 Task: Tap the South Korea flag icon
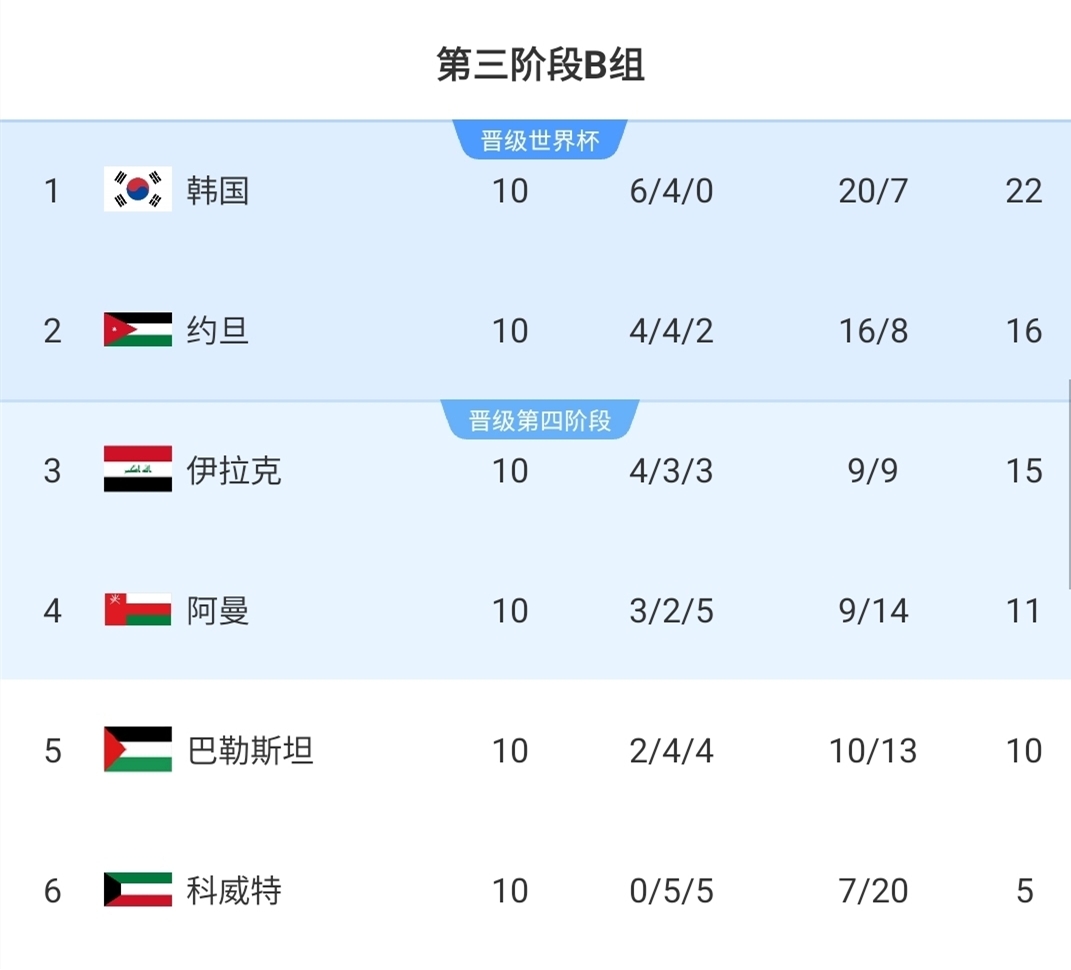(x=138, y=190)
